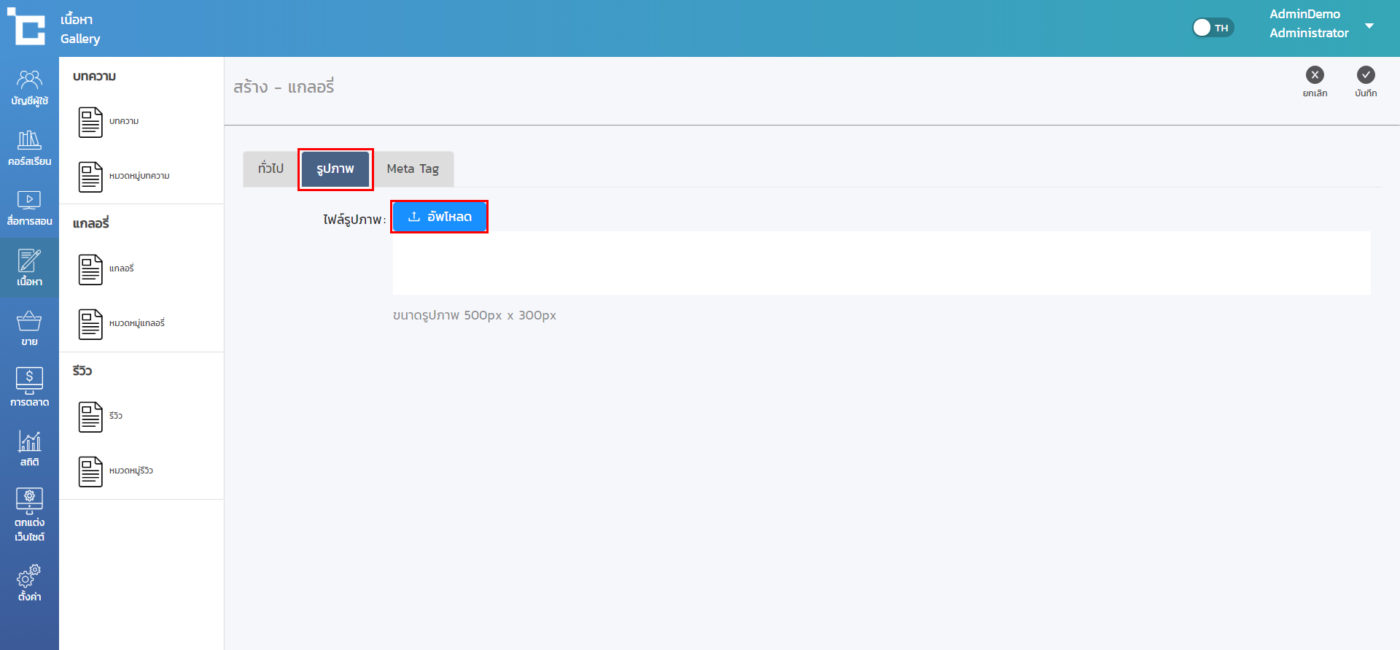Open the สถิติ (statistics) chart icon
This screenshot has height=650, width=1400.
tap(29, 448)
